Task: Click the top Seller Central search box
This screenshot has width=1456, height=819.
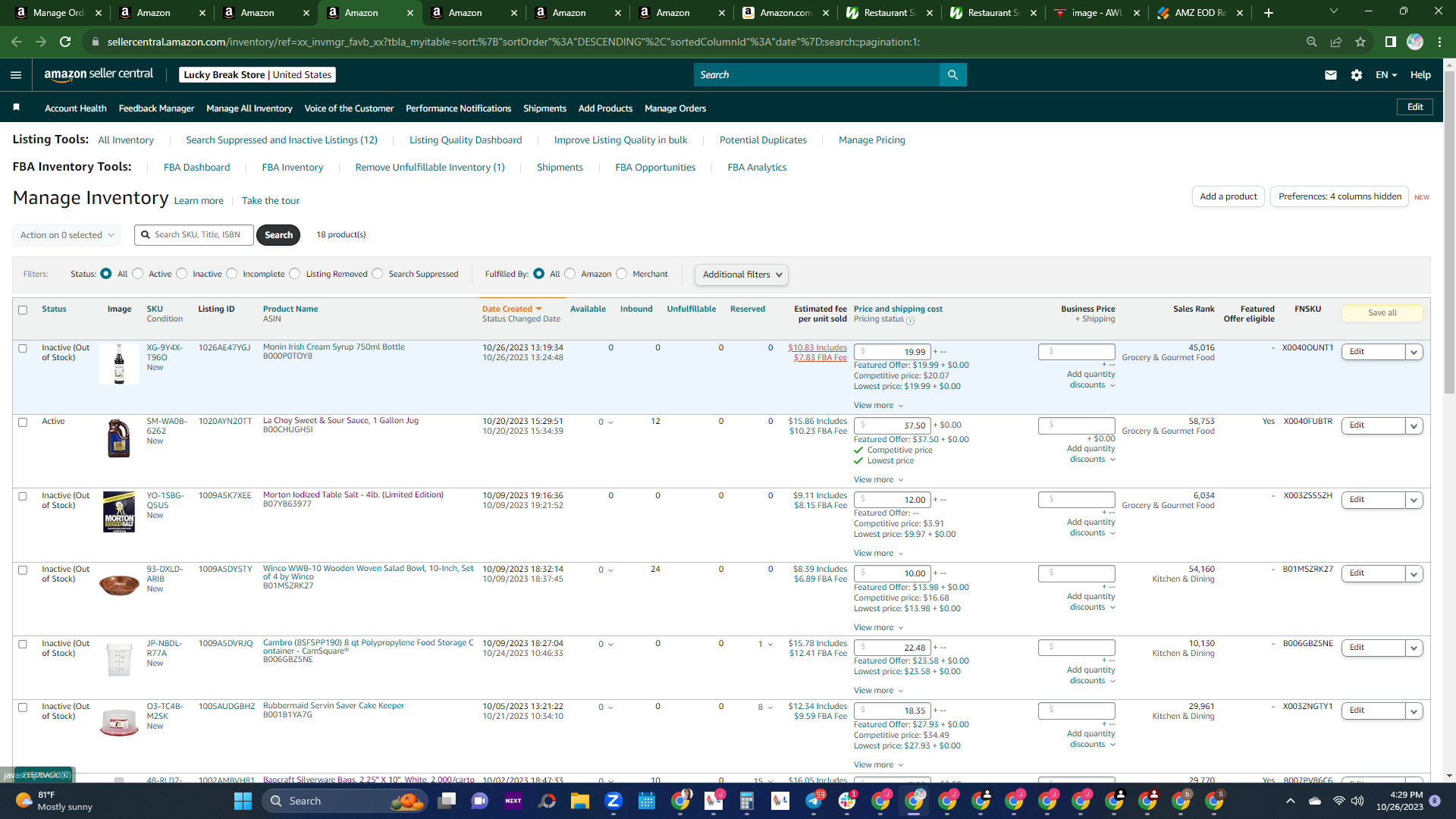Action: click(x=816, y=75)
